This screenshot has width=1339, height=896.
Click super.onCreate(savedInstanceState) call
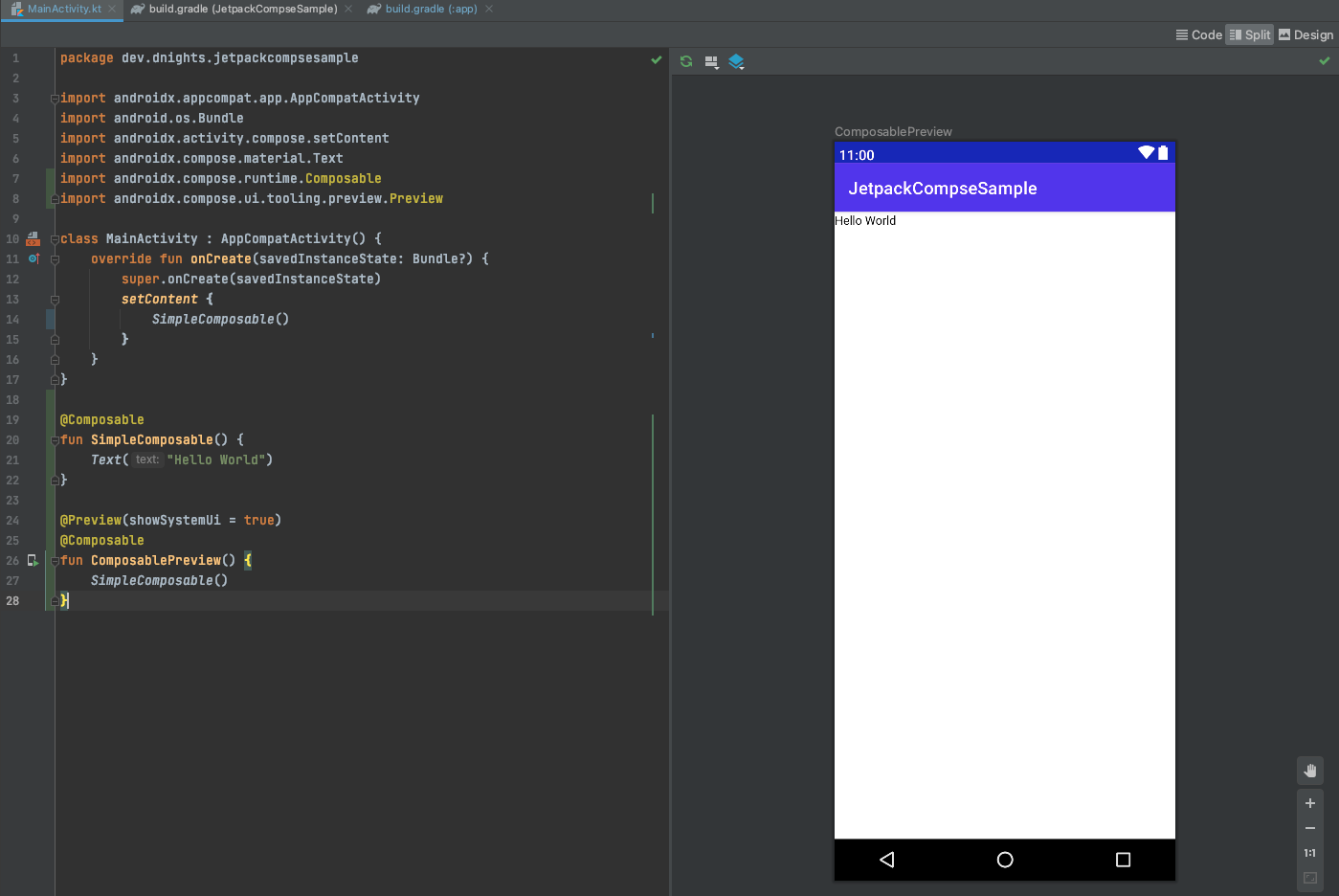[x=251, y=279]
